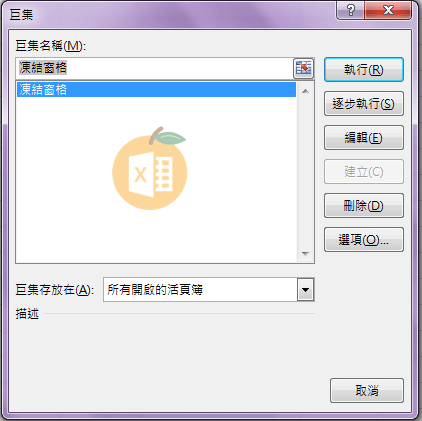Click the macro list scroll up arrow
This screenshot has height=421, width=422.
tap(305, 91)
